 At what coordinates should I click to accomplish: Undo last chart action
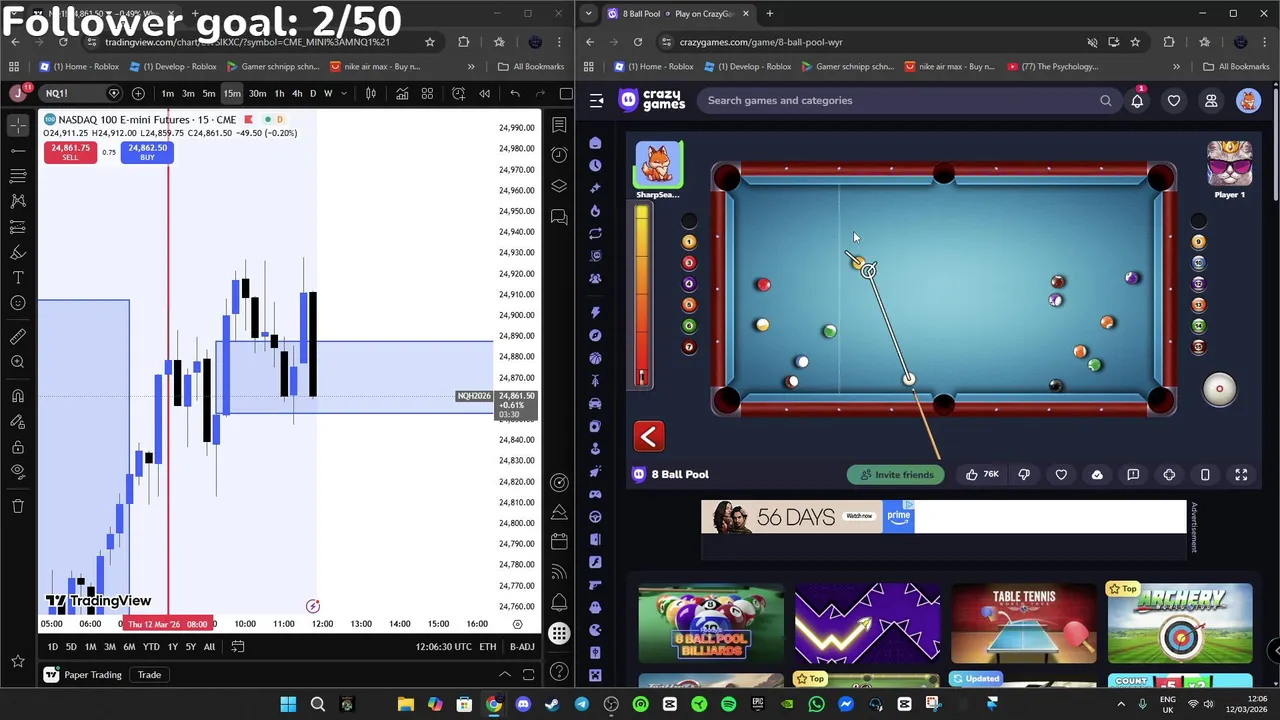coord(515,93)
